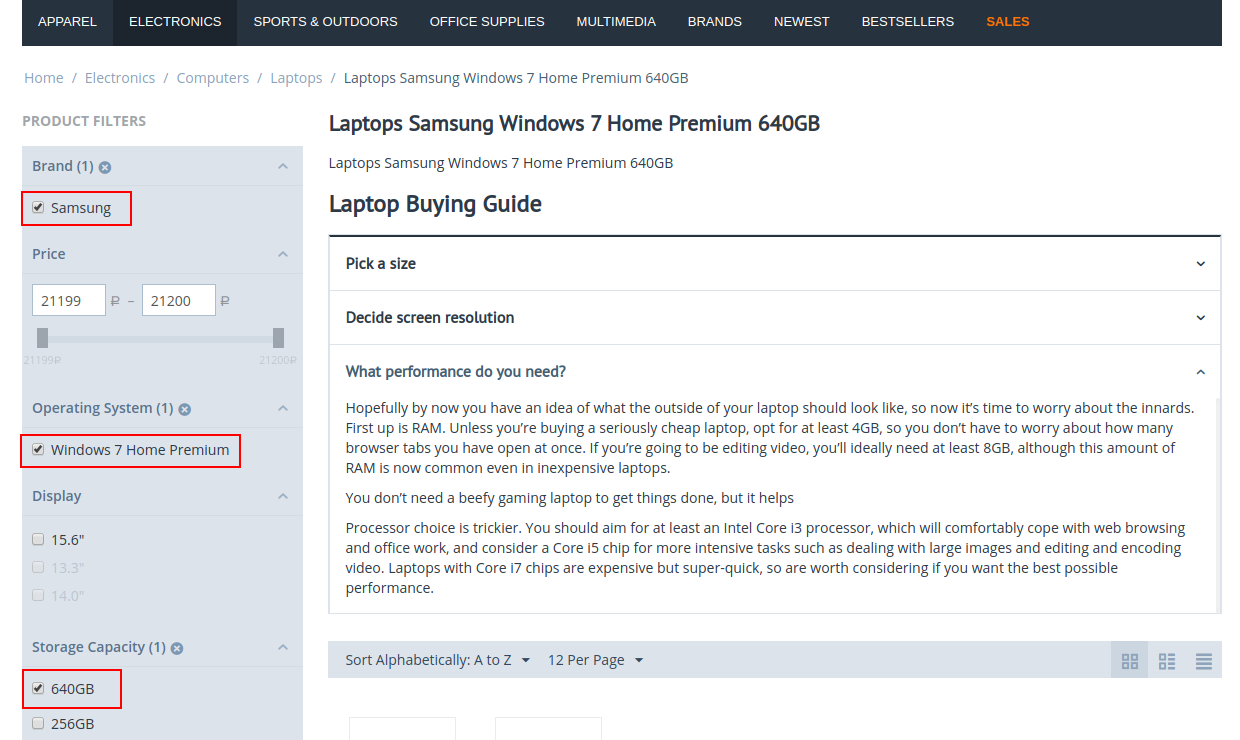Expand the Pick a size section
Screen dimensions: 1240x740
[x=774, y=264]
